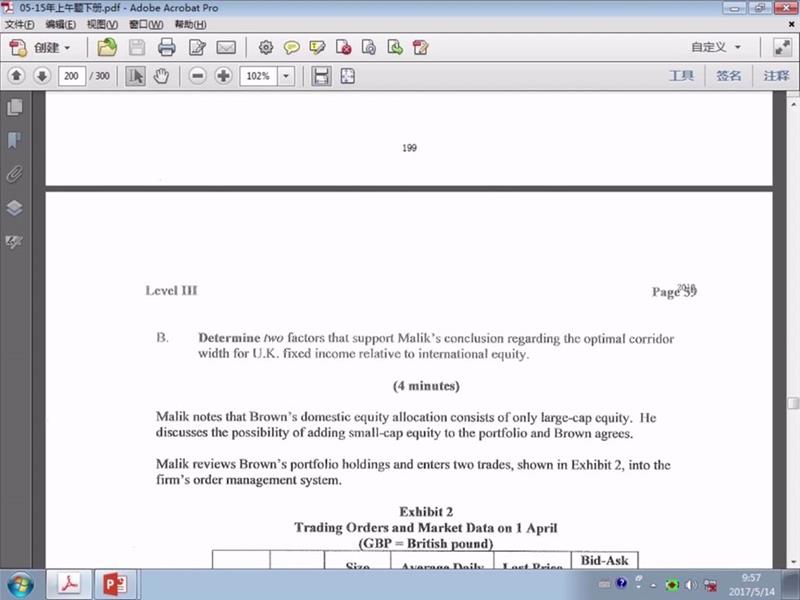Viewport: 800px width, 600px height.
Task: Open the 注释 (Comment) pane
Action: pos(776,76)
